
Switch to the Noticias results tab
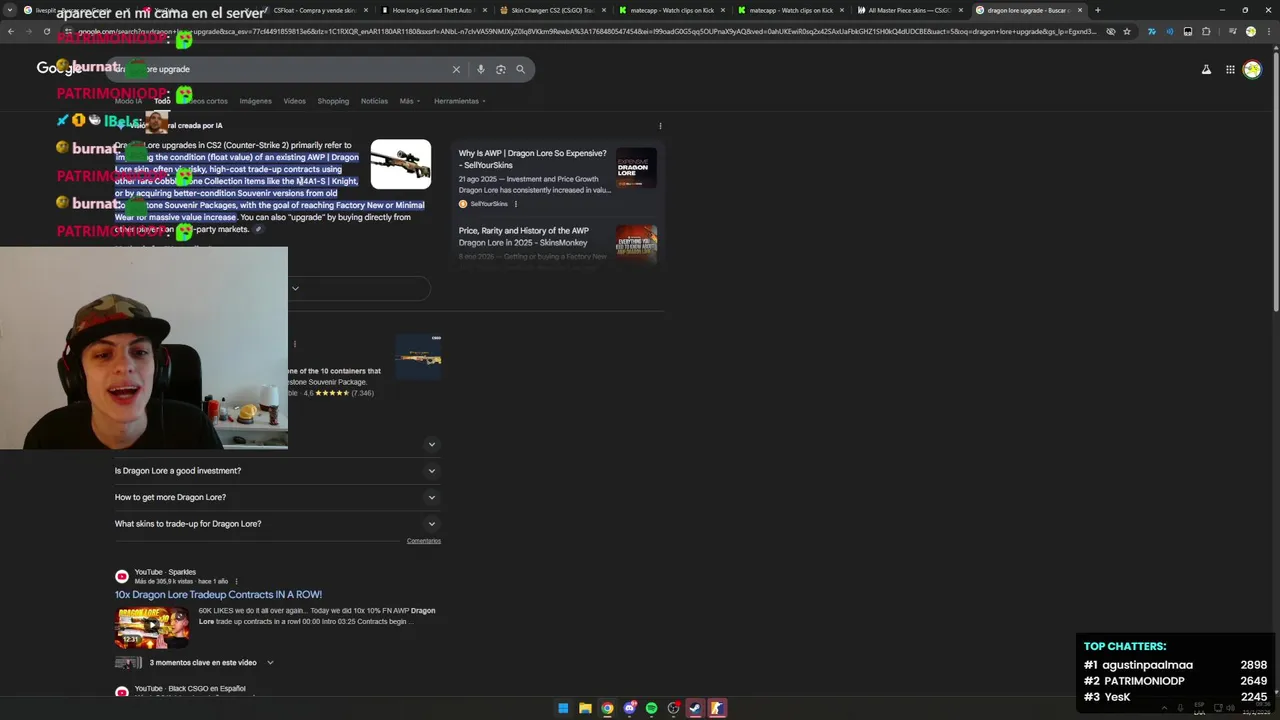coord(374,101)
